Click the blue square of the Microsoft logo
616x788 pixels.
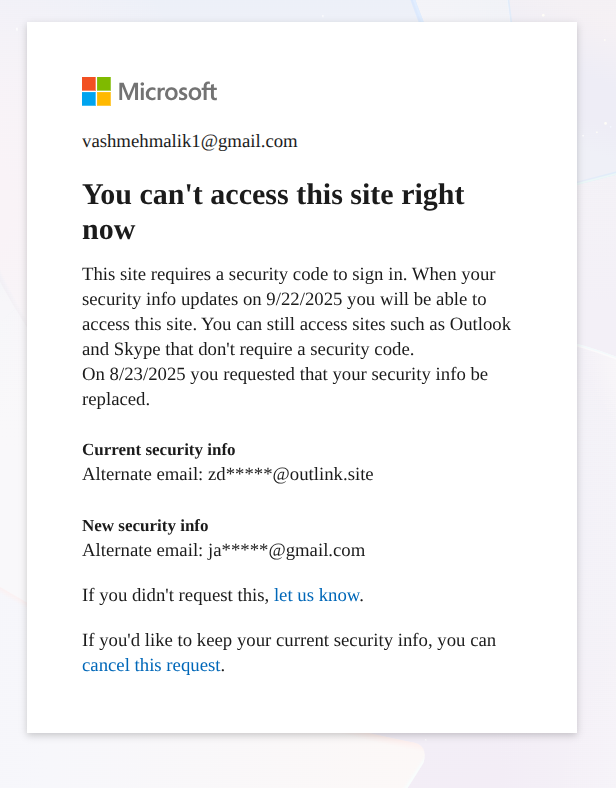pos(89,99)
